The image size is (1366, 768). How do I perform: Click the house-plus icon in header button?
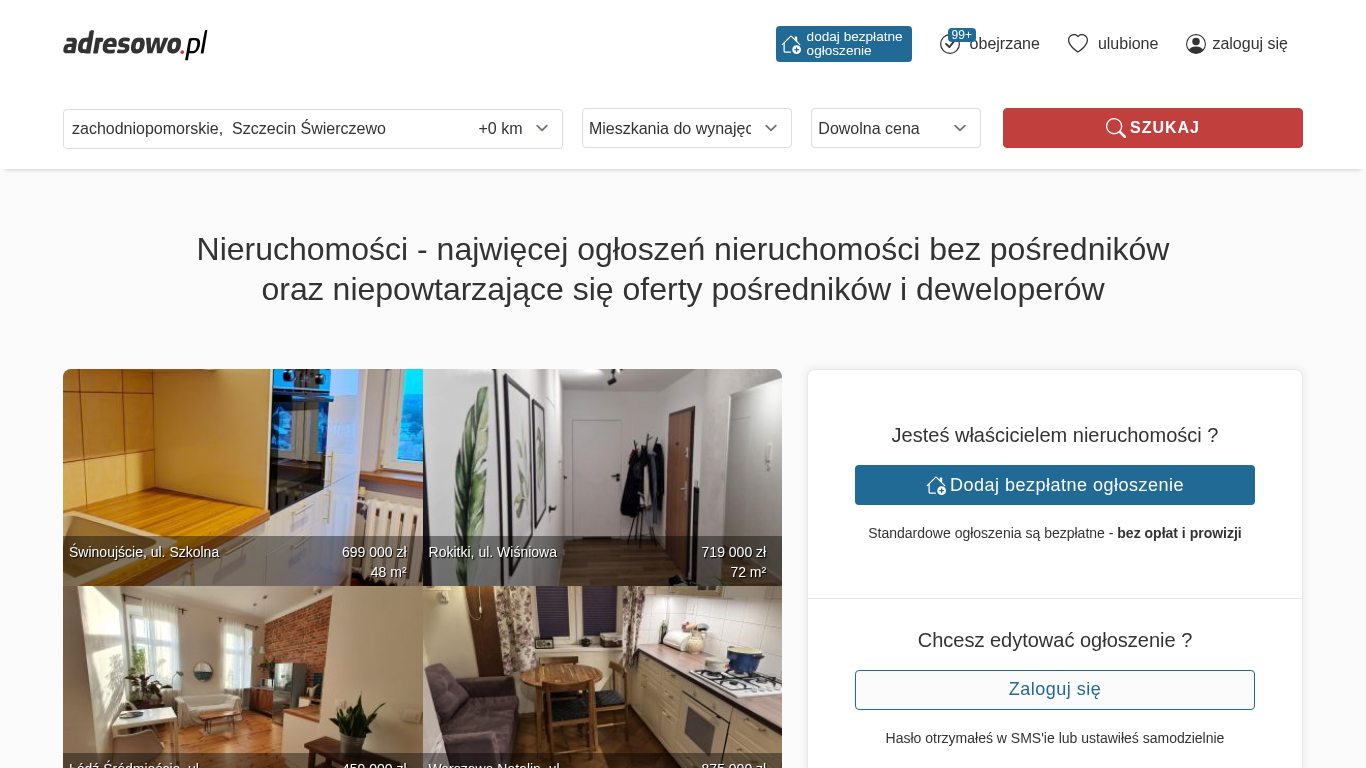click(x=791, y=44)
